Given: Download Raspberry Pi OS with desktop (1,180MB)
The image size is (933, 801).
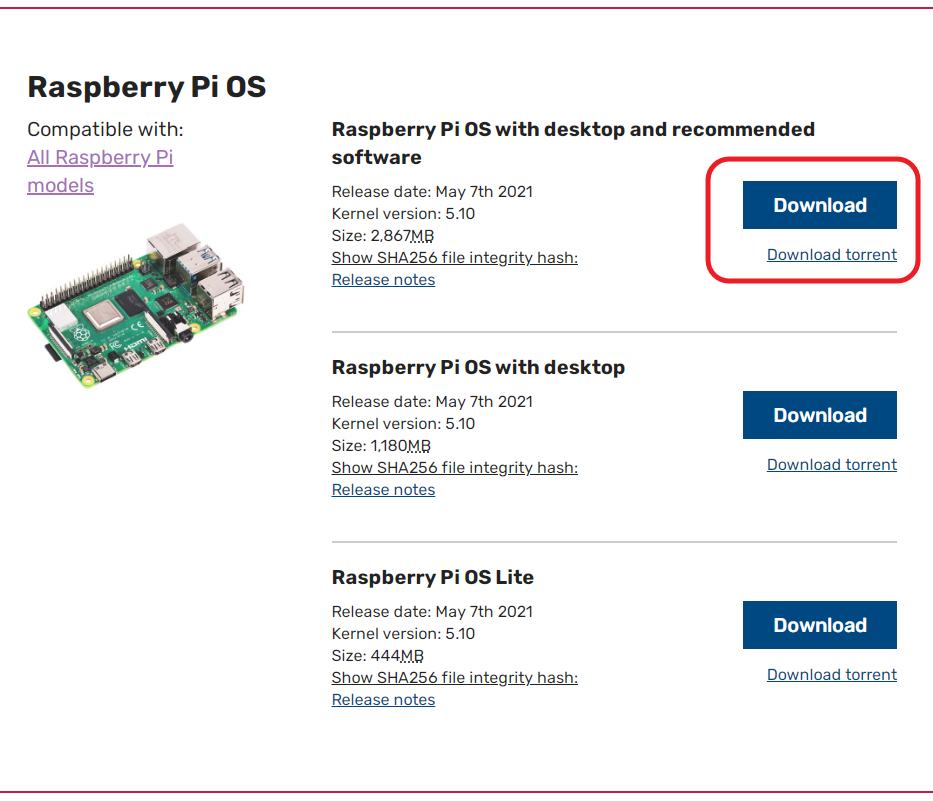Looking at the screenshot, I should (819, 415).
